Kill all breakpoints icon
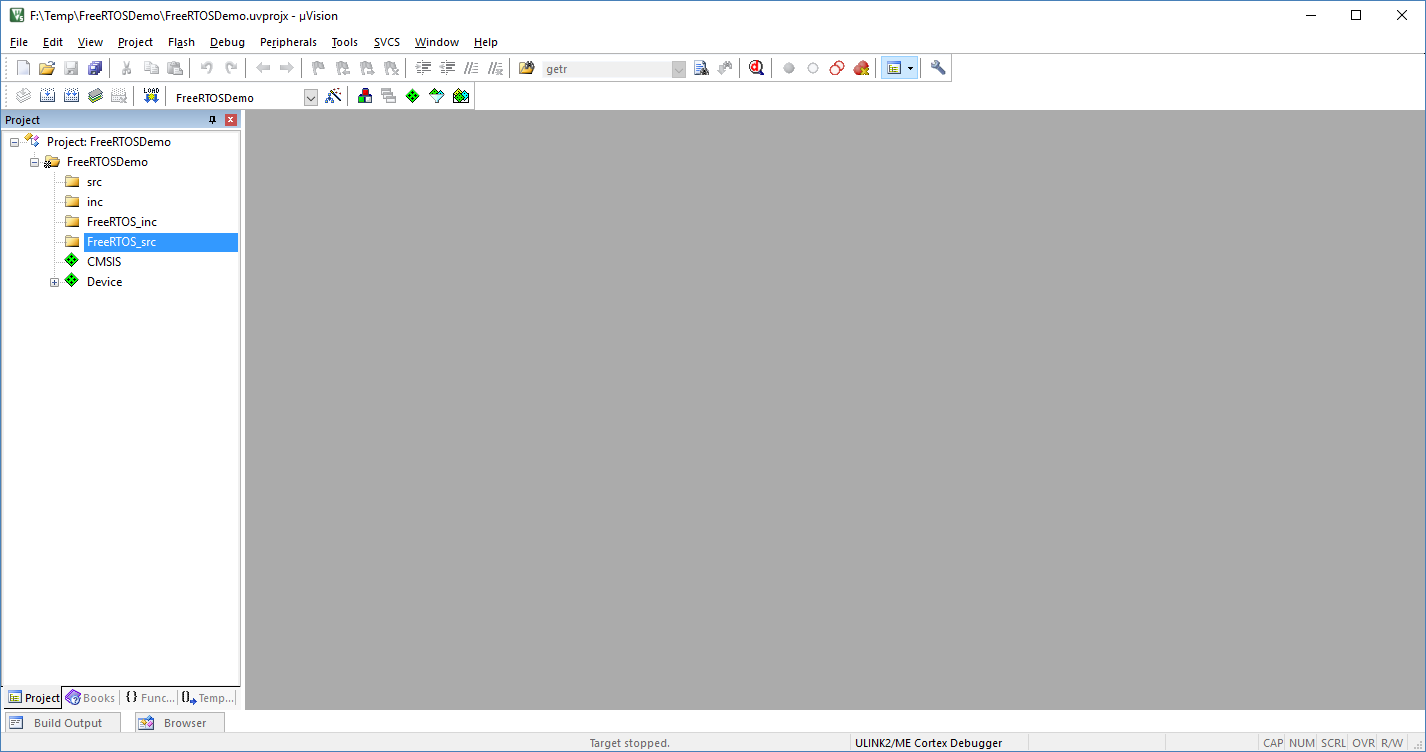Image resolution: width=1426 pixels, height=752 pixels. pyautogui.click(x=861, y=68)
